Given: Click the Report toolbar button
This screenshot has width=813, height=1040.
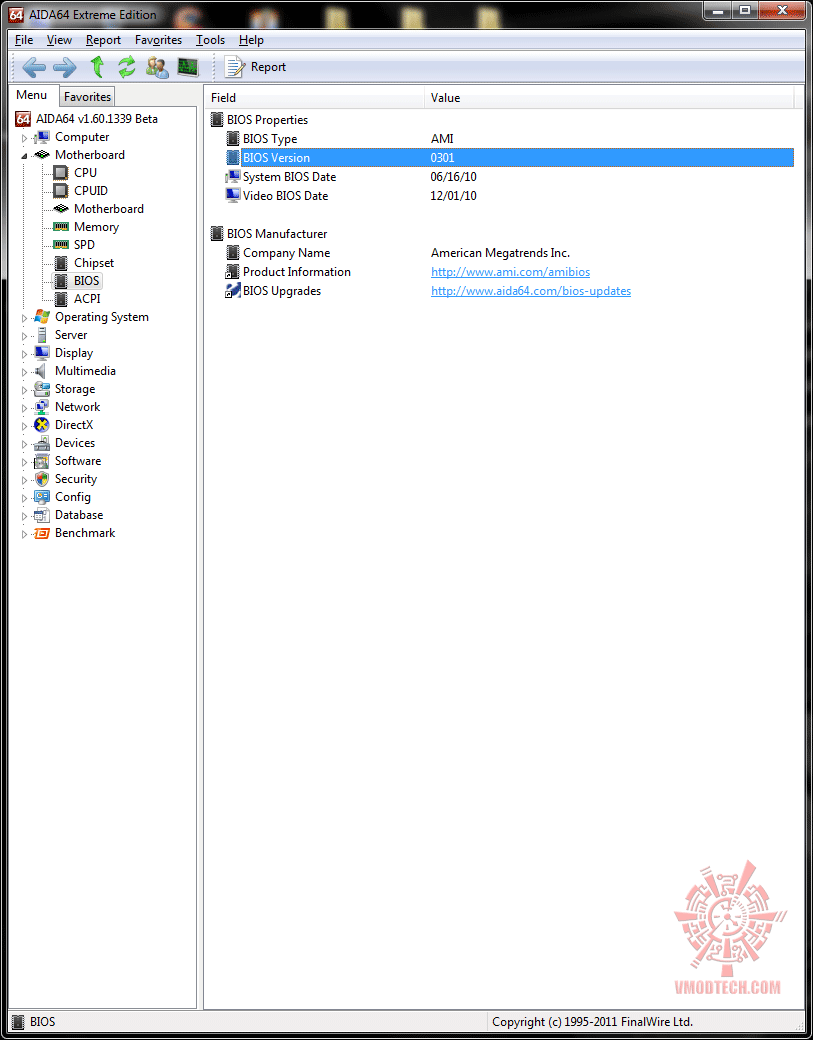Looking at the screenshot, I should coord(255,67).
